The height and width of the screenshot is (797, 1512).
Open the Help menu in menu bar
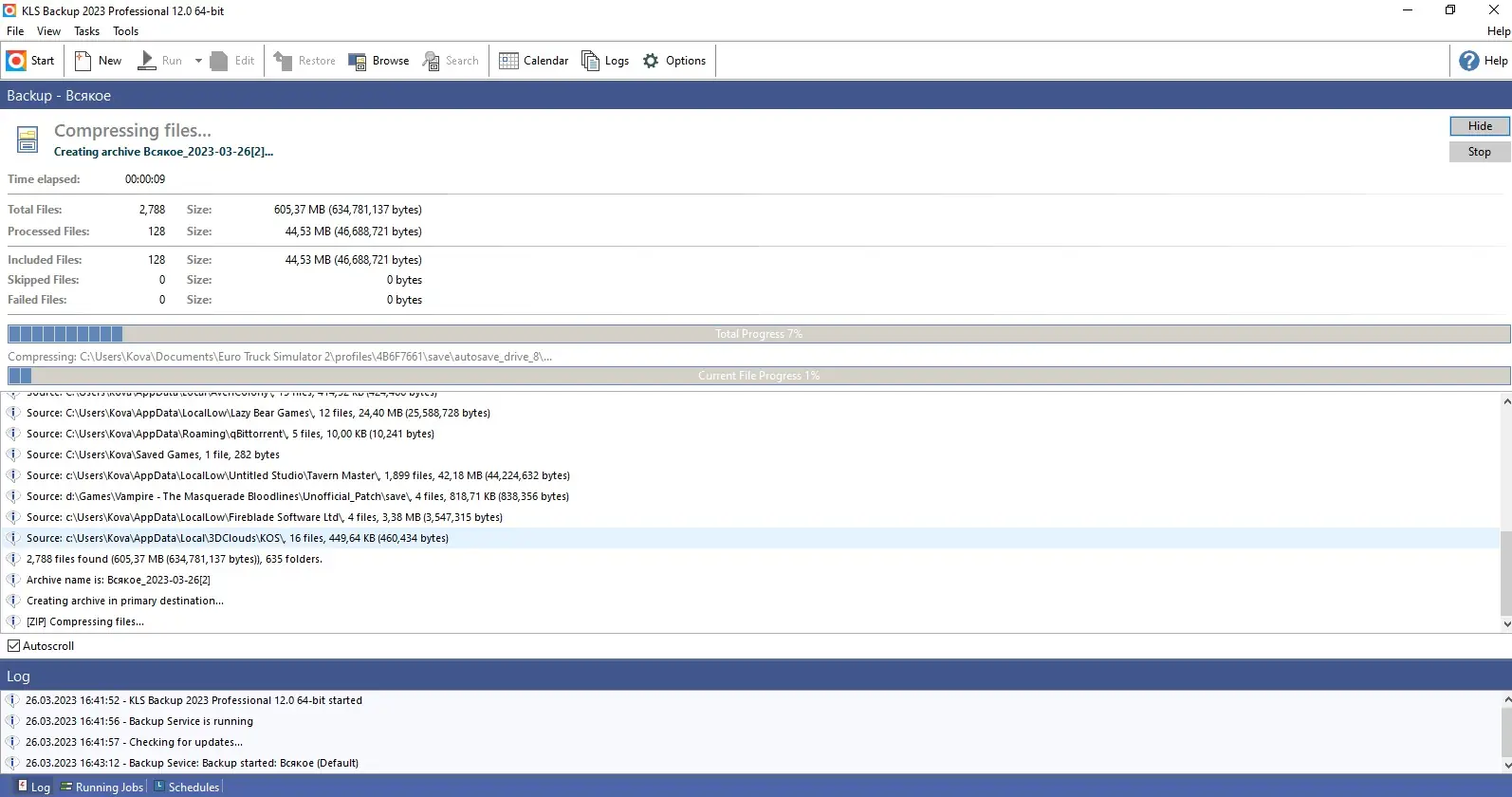point(1499,31)
